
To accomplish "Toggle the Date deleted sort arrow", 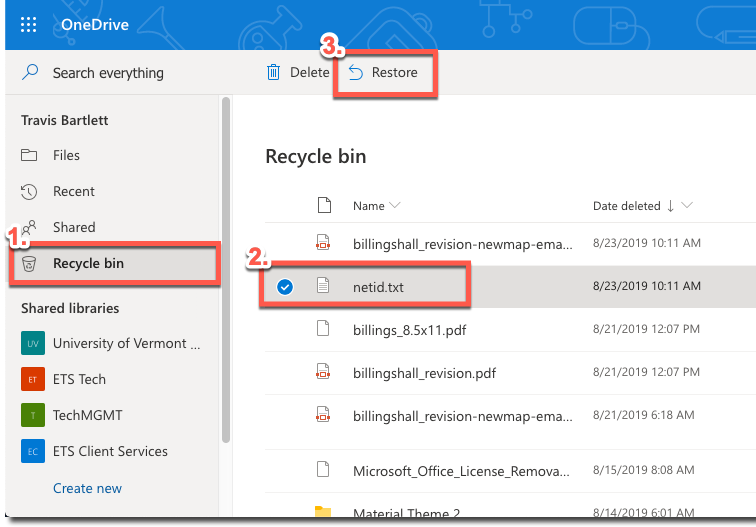I will click(x=670, y=206).
